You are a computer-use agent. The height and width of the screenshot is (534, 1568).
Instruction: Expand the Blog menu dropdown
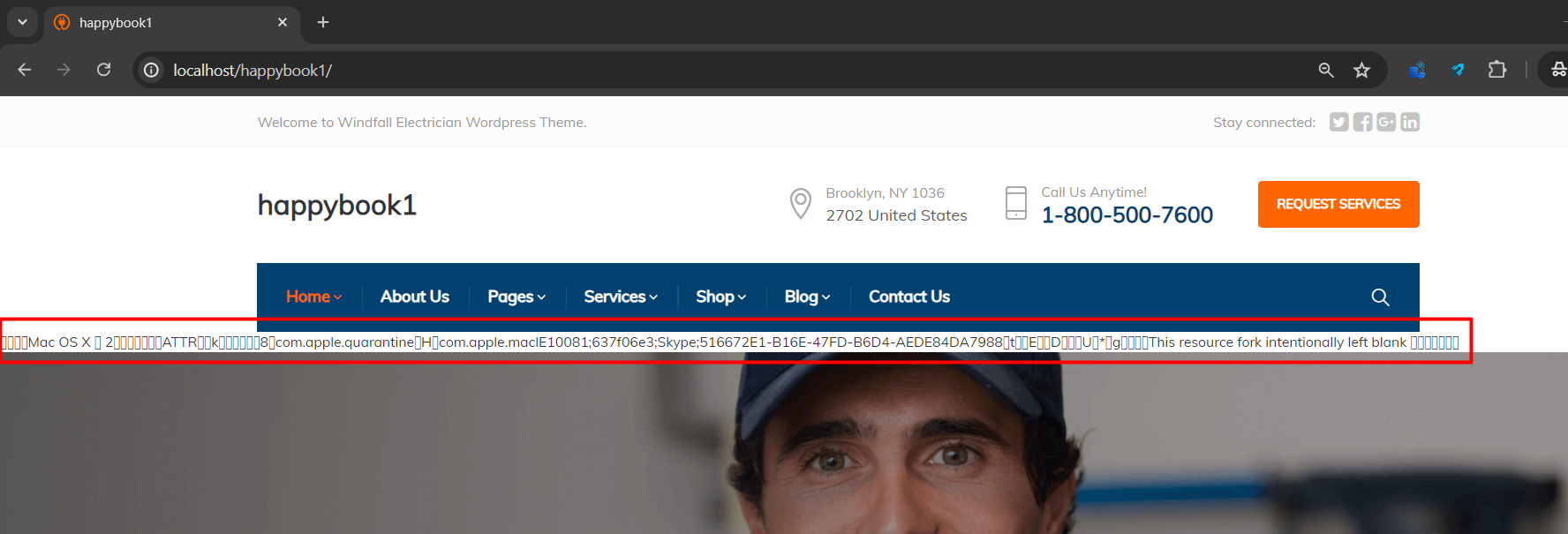click(x=808, y=297)
